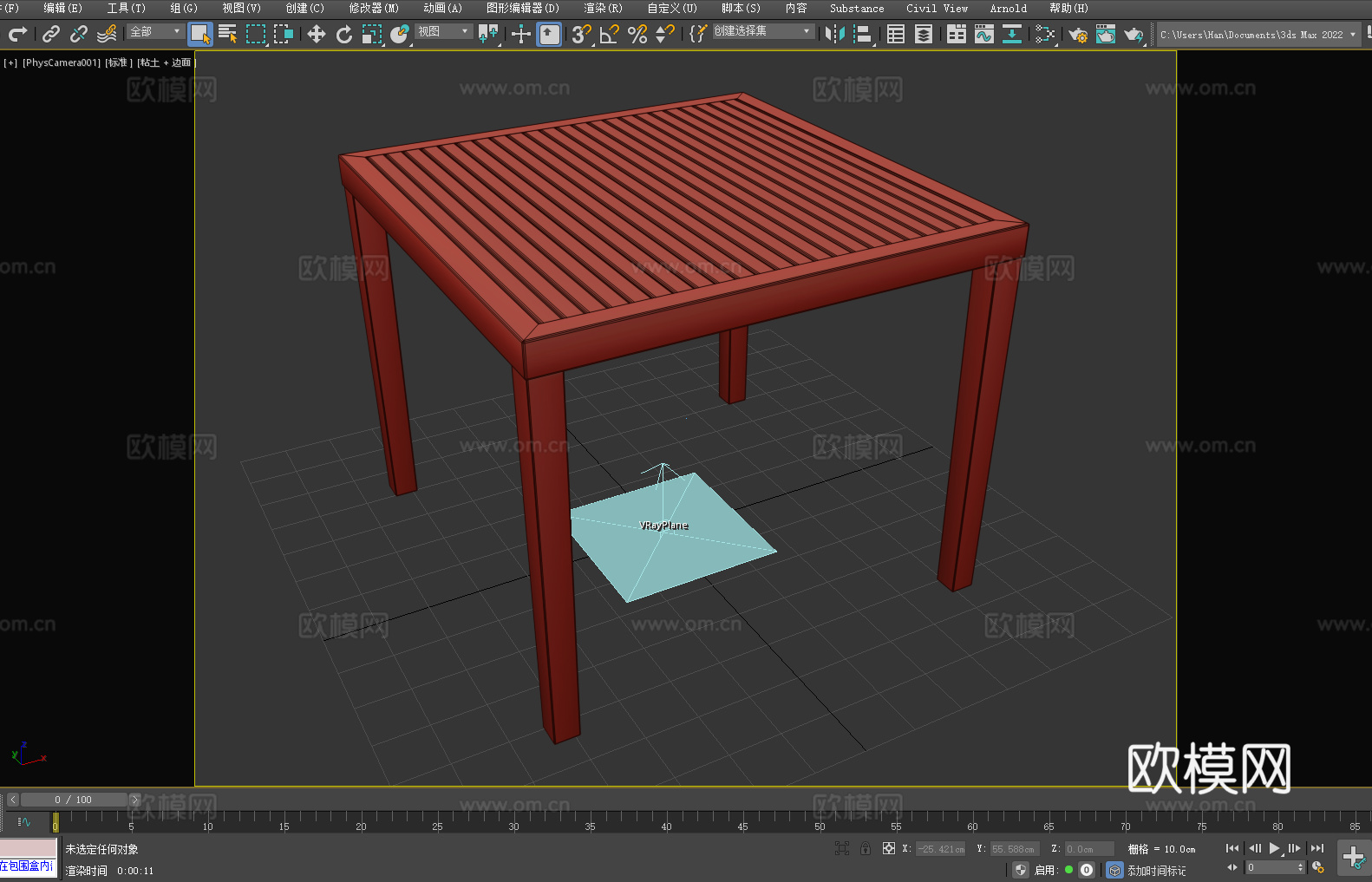The image size is (1372, 882).
Task: Click the Select and Manipulate icon
Action: click(521, 34)
